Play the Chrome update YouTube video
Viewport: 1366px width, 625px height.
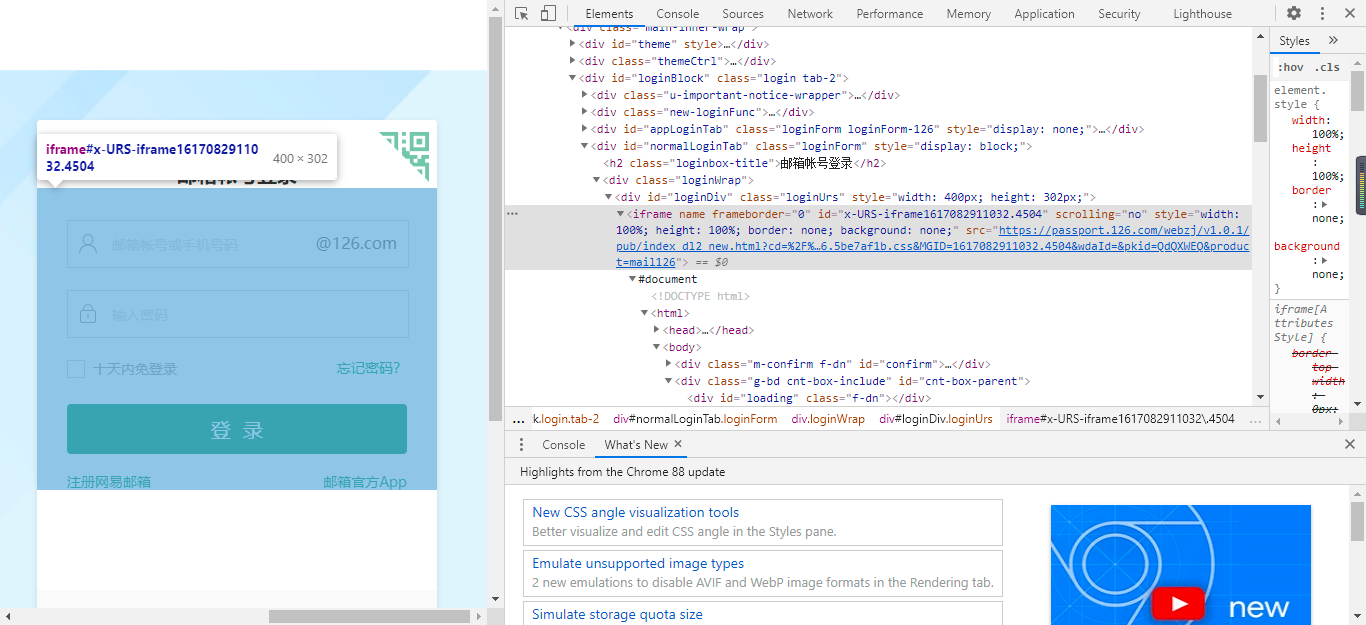pos(1178,604)
